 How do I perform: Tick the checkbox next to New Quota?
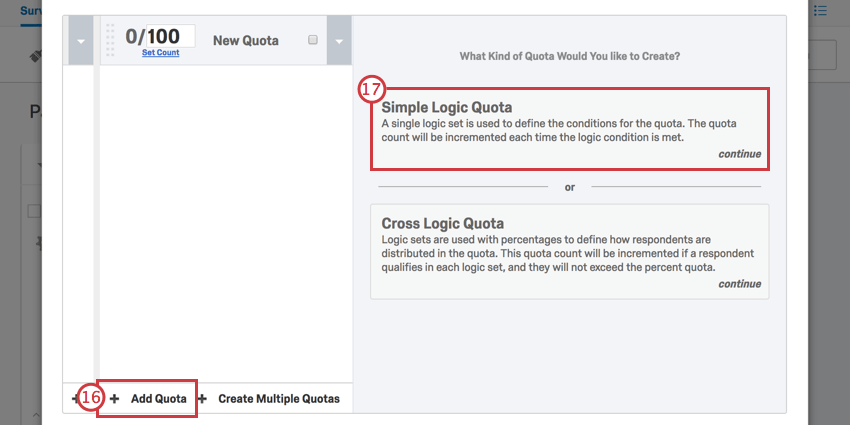coord(313,40)
